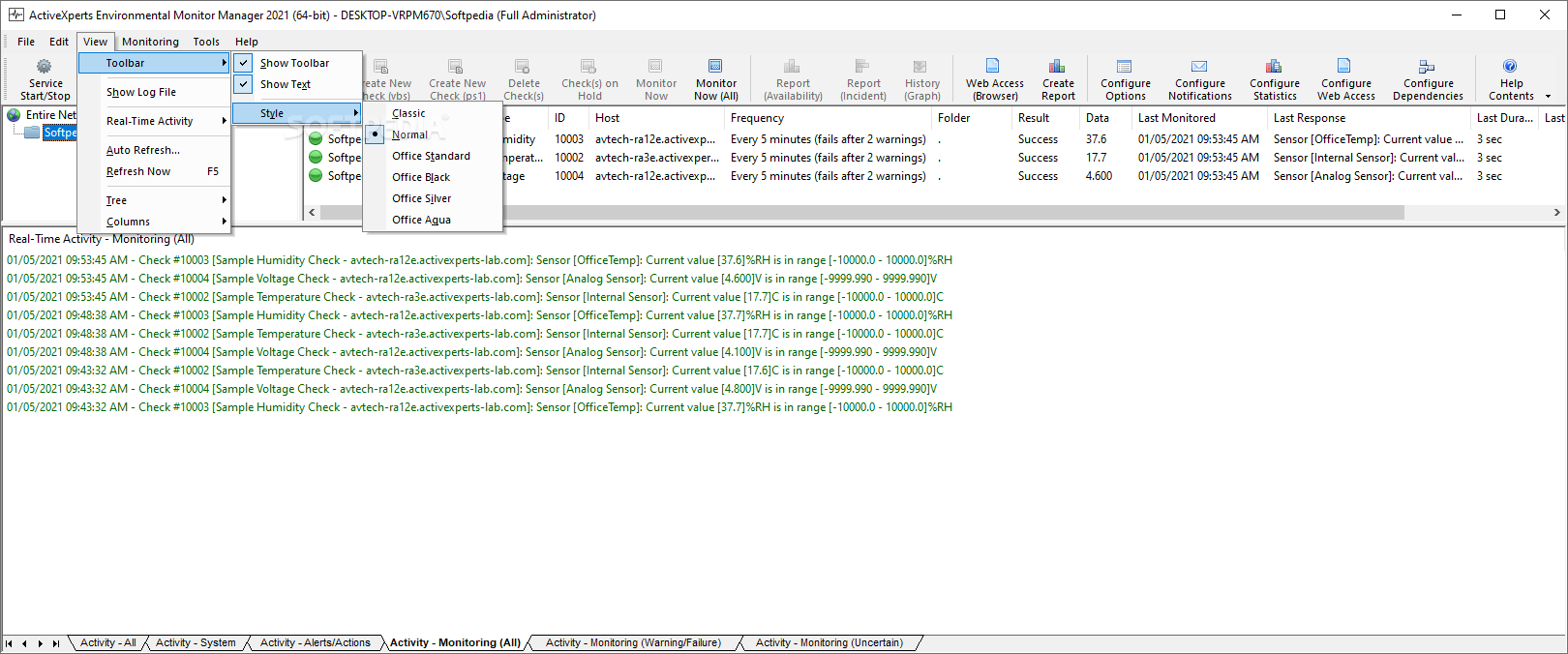This screenshot has width=1568, height=654.
Task: Click first-tab navigation arrow at bottom
Action: coord(9,643)
